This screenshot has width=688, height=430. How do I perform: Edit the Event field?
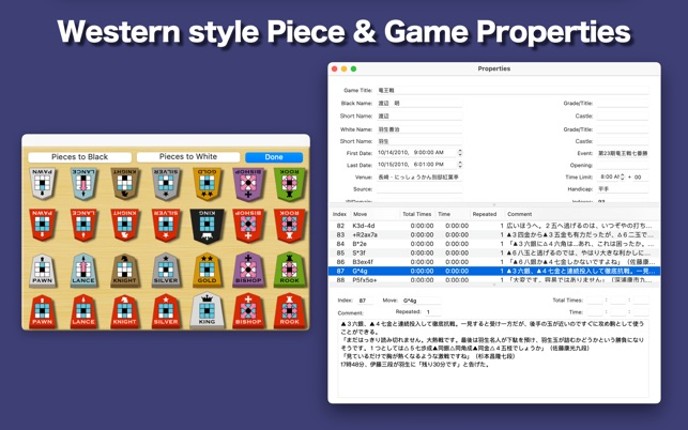pos(623,154)
